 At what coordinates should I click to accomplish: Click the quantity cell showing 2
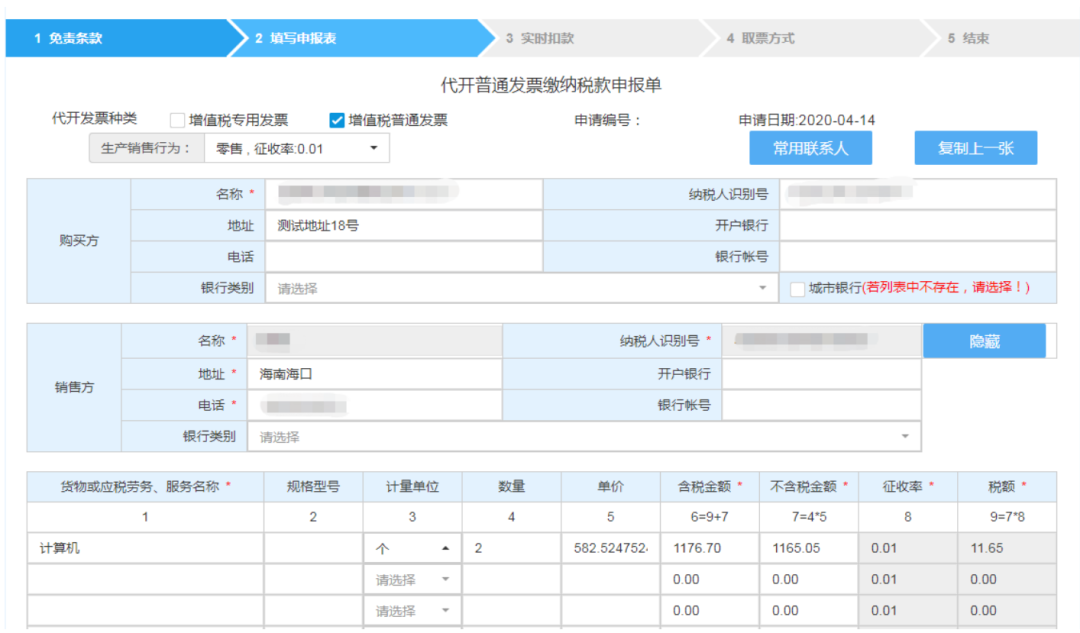pos(512,548)
